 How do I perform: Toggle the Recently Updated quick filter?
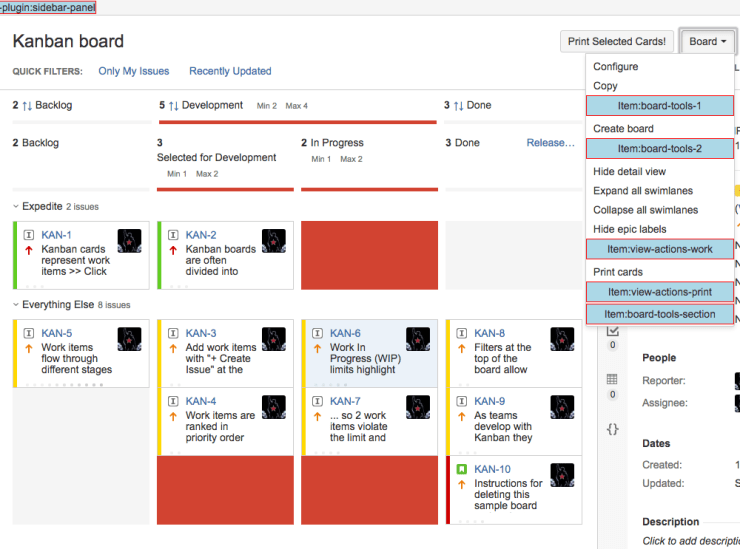coord(230,71)
